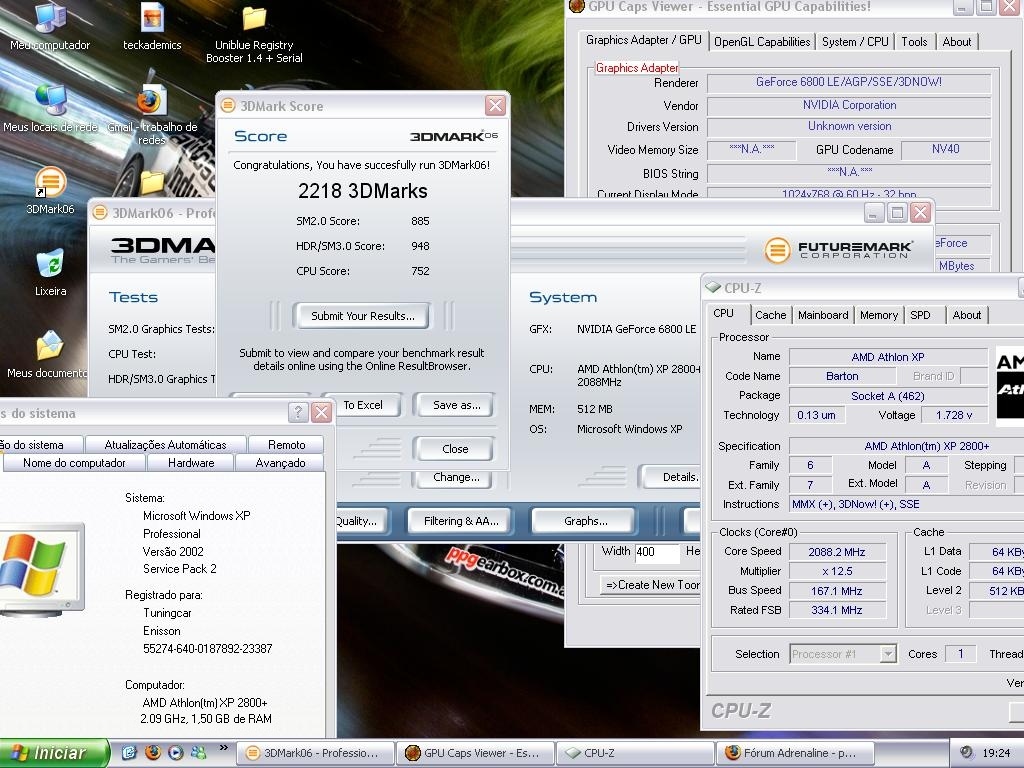Close system properties dialog
Screen dimensions: 1024x768
[321, 412]
